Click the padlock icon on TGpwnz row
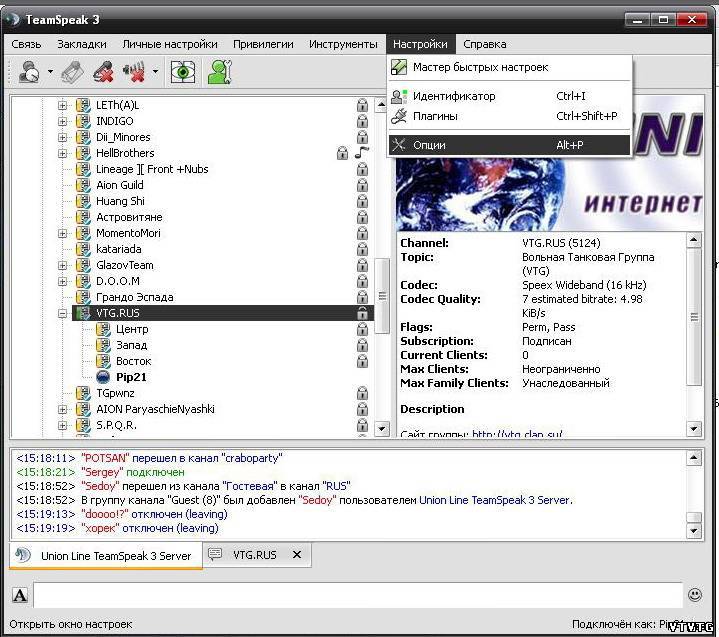 click(x=362, y=393)
